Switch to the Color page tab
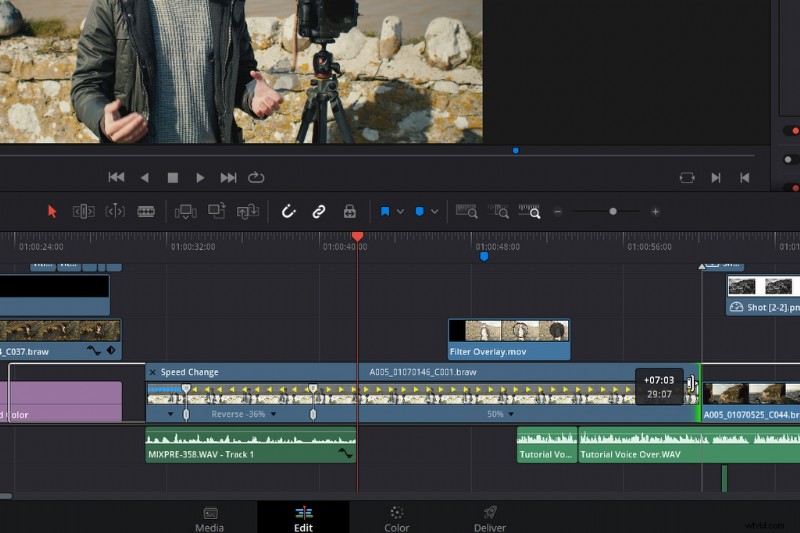 coord(396,519)
